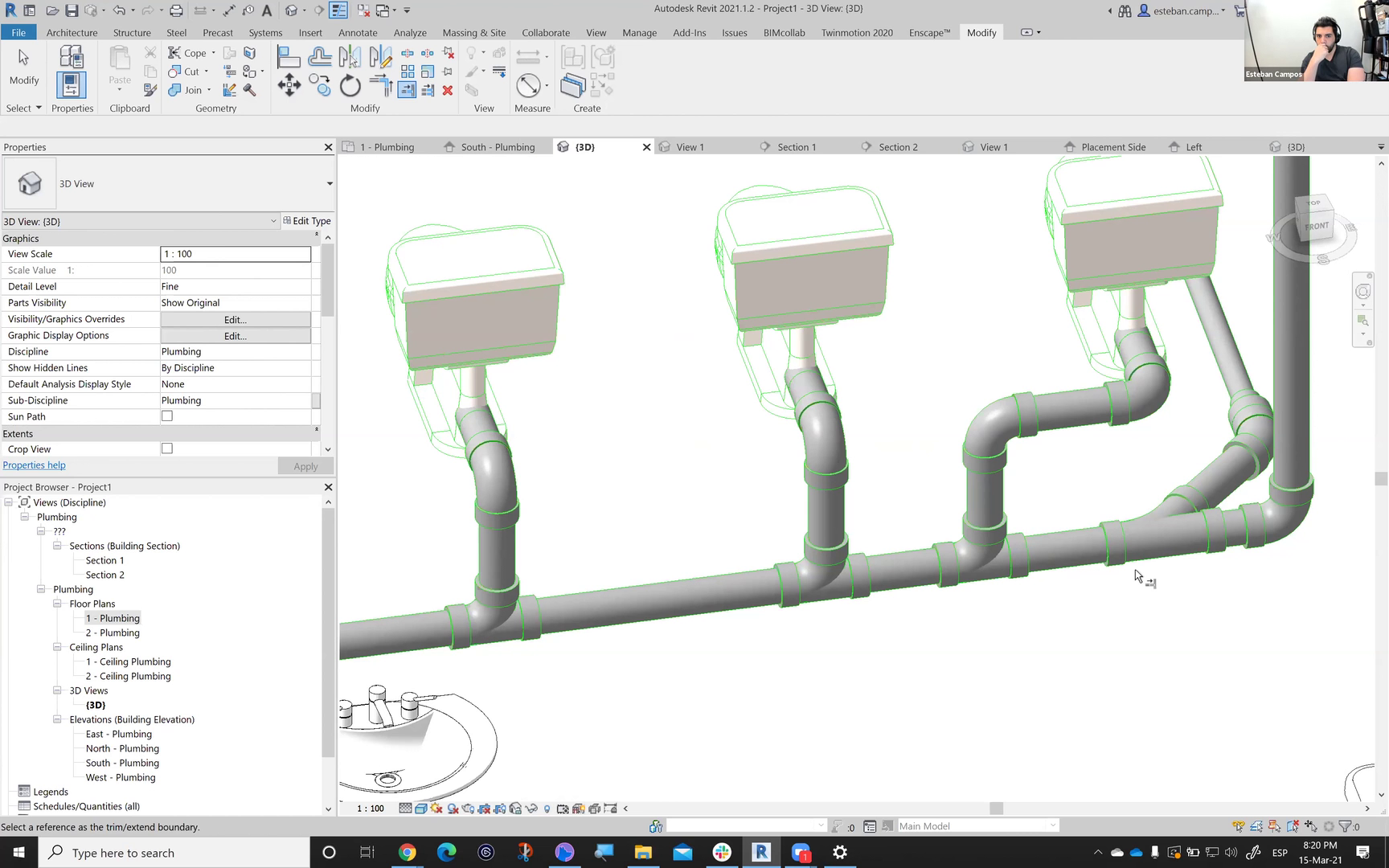Click the Edit Type button
The image size is (1389, 868).
307,221
